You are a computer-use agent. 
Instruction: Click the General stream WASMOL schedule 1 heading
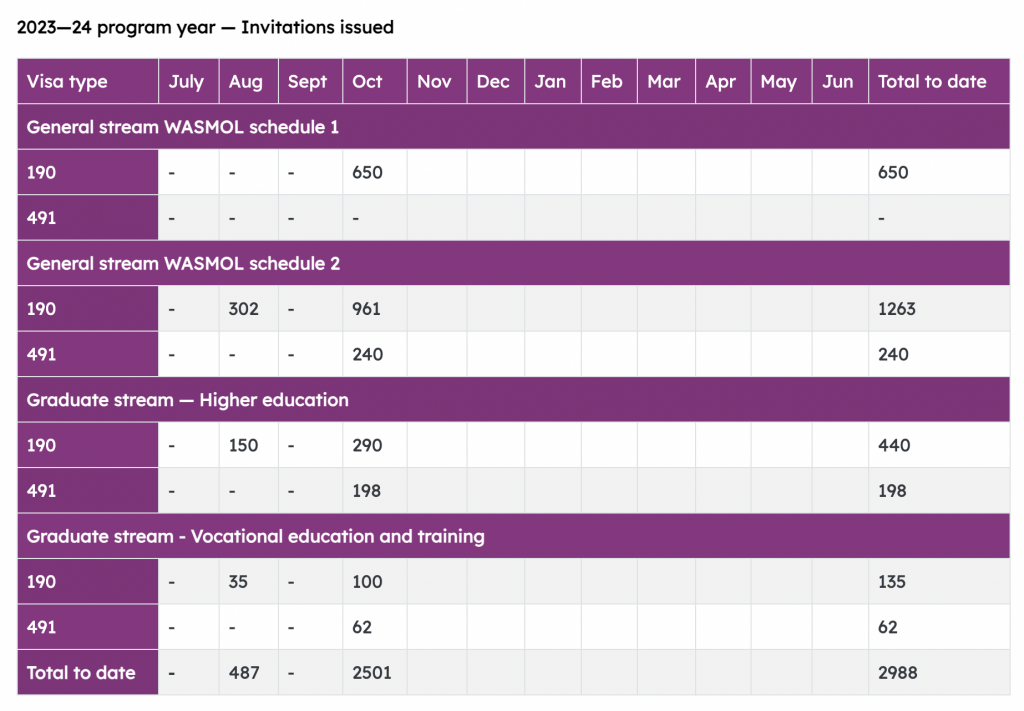[x=182, y=127]
